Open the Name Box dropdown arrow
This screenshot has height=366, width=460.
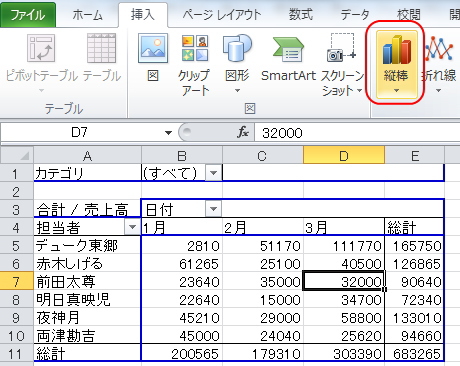point(168,133)
